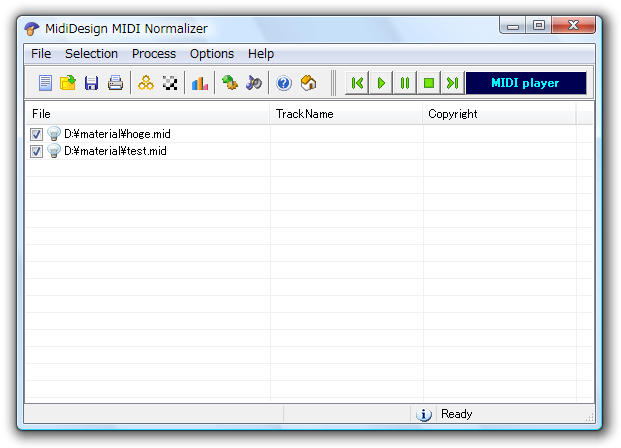This screenshot has width=621, height=448.
Task: Click the green gear process icon
Action: [230, 83]
